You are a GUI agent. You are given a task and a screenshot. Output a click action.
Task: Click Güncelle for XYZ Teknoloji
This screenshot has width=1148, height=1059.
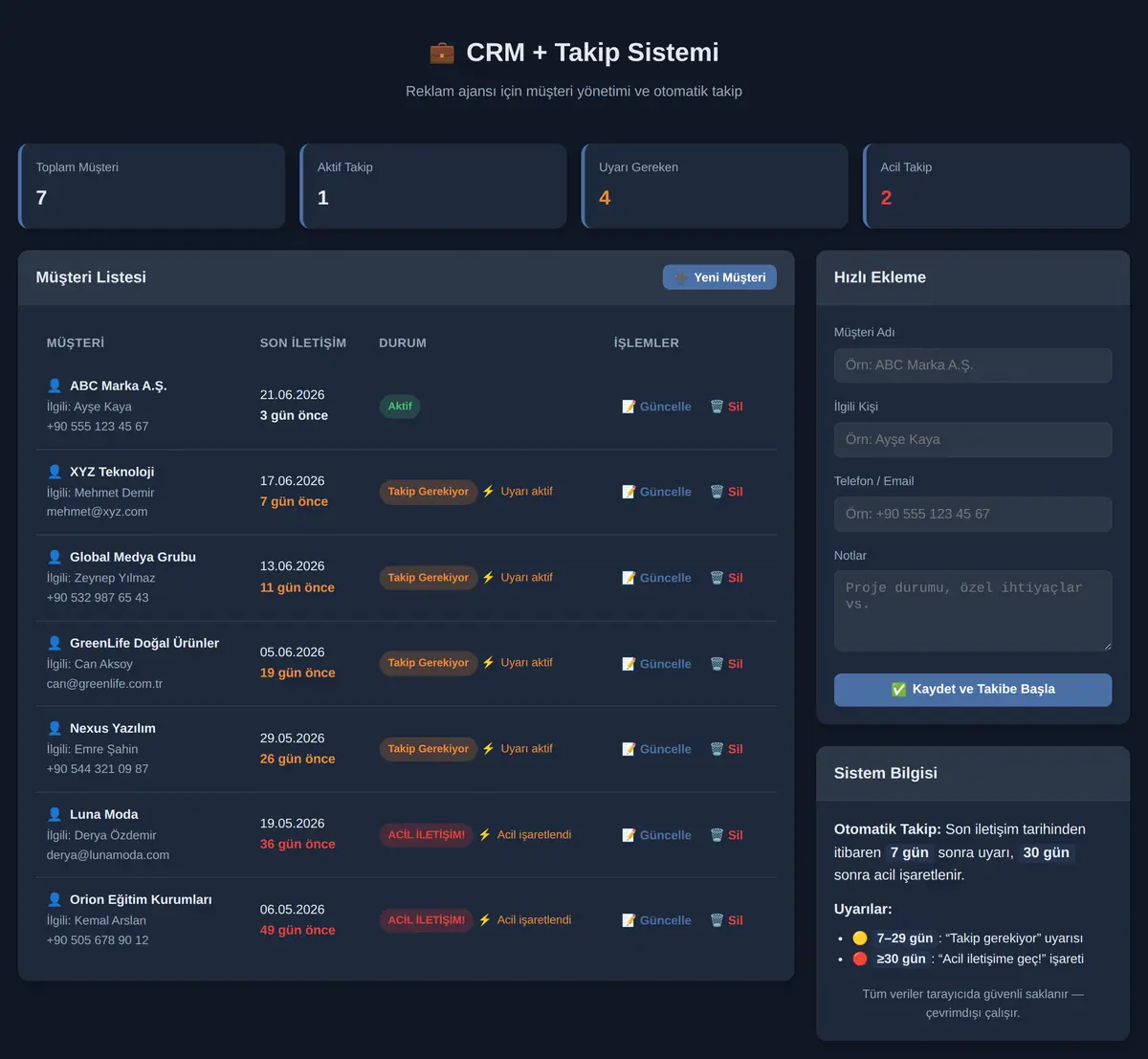click(656, 492)
